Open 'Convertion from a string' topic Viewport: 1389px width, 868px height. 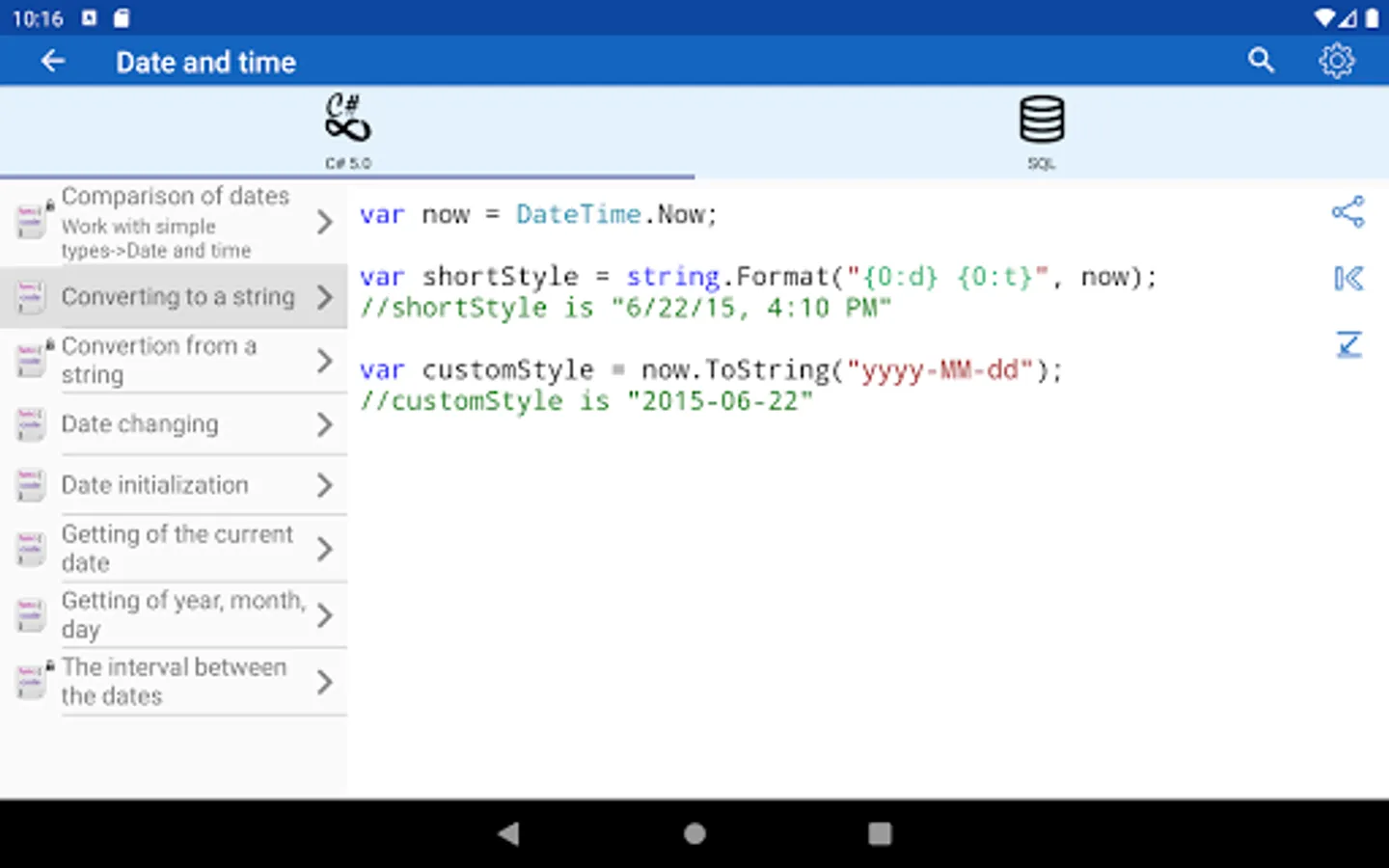[x=159, y=360]
